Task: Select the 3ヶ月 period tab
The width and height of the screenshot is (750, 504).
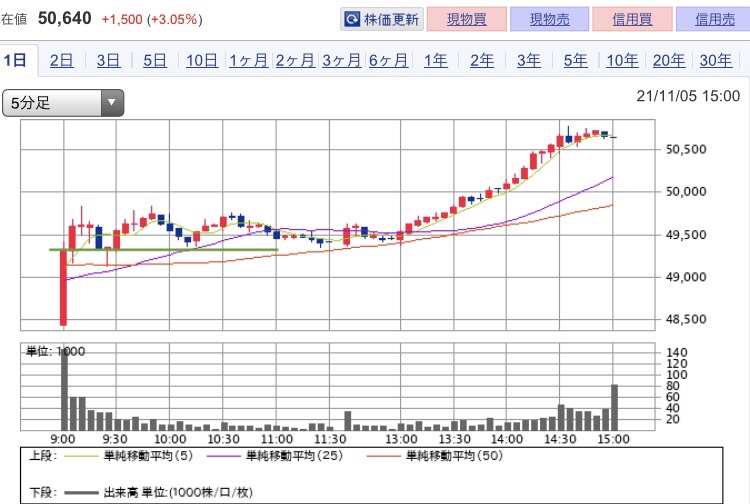Action: tap(342, 61)
